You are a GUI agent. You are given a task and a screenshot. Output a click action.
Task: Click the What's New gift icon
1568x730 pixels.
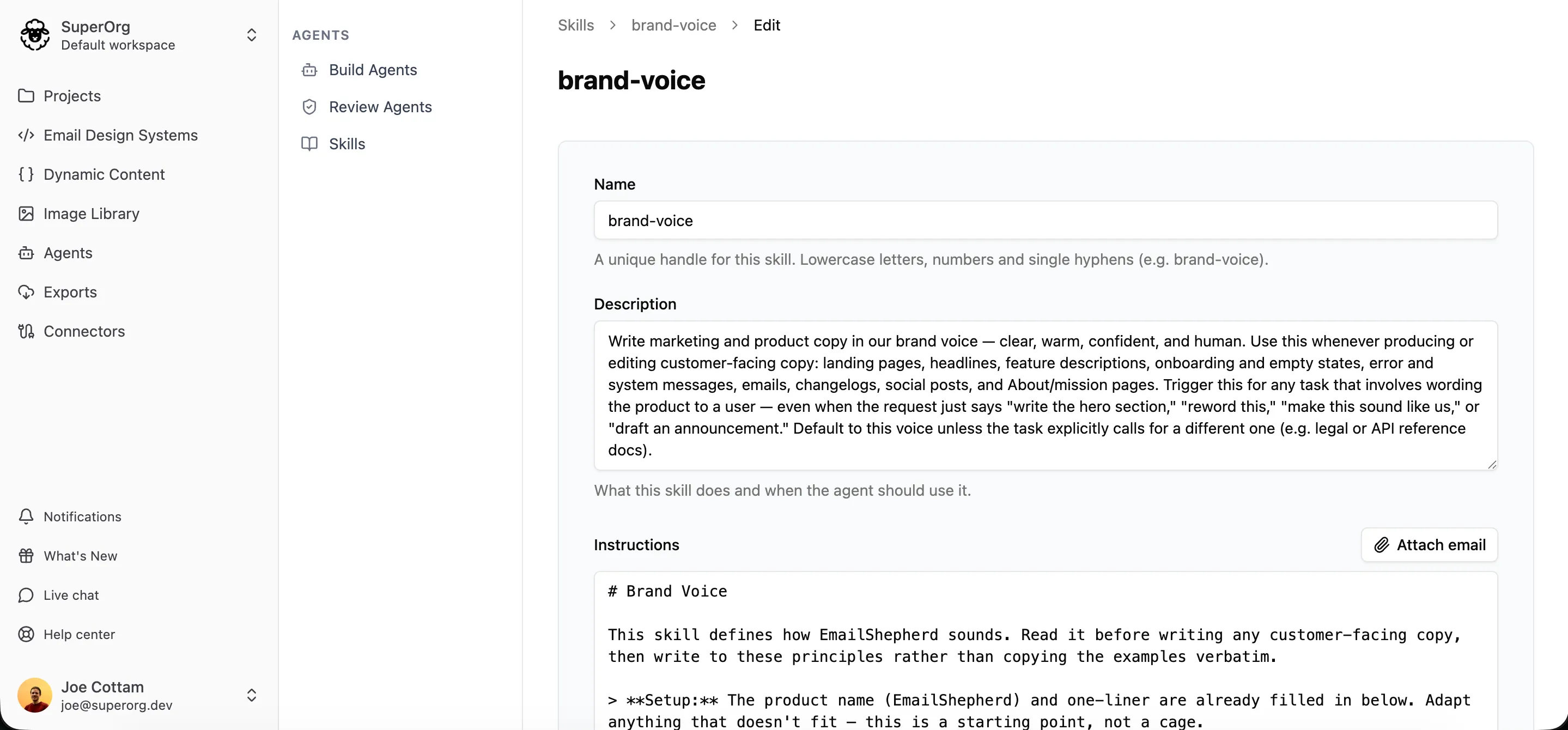(26, 556)
